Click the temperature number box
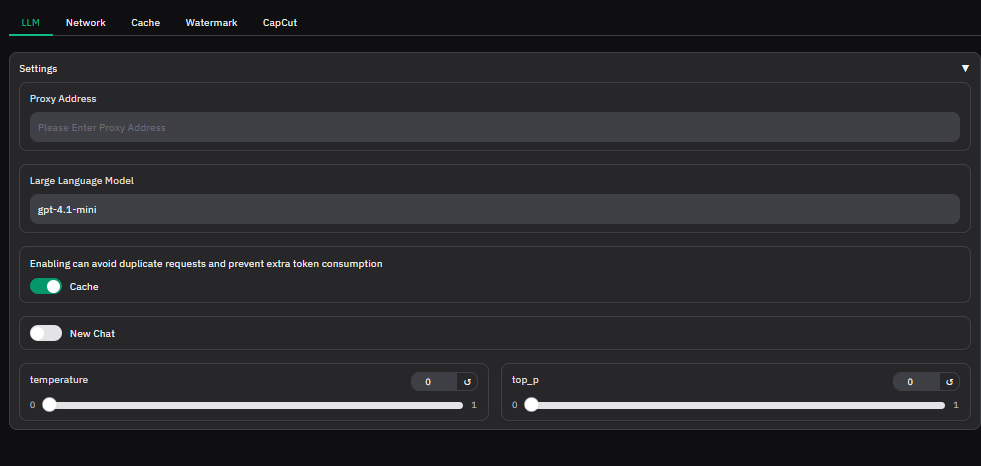 (x=433, y=381)
